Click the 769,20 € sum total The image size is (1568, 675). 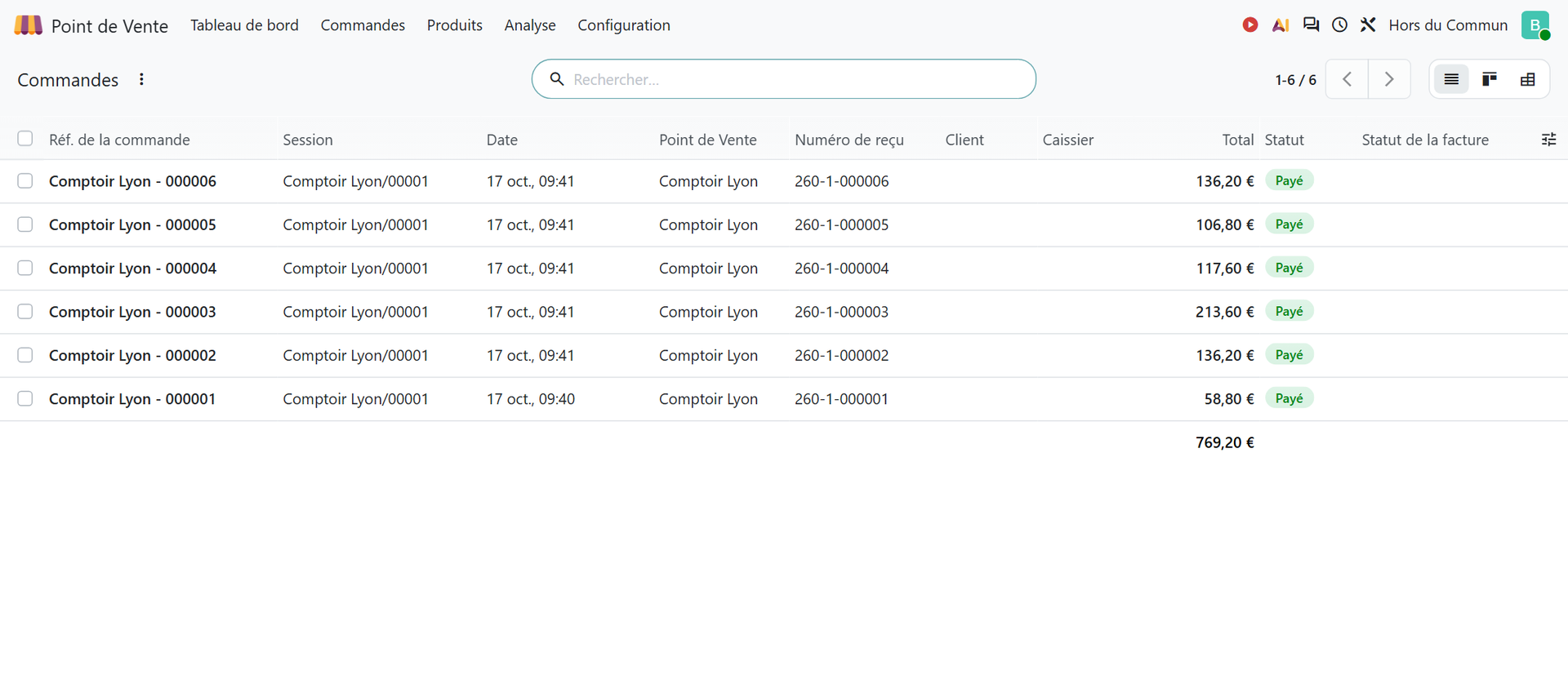pyautogui.click(x=1225, y=442)
